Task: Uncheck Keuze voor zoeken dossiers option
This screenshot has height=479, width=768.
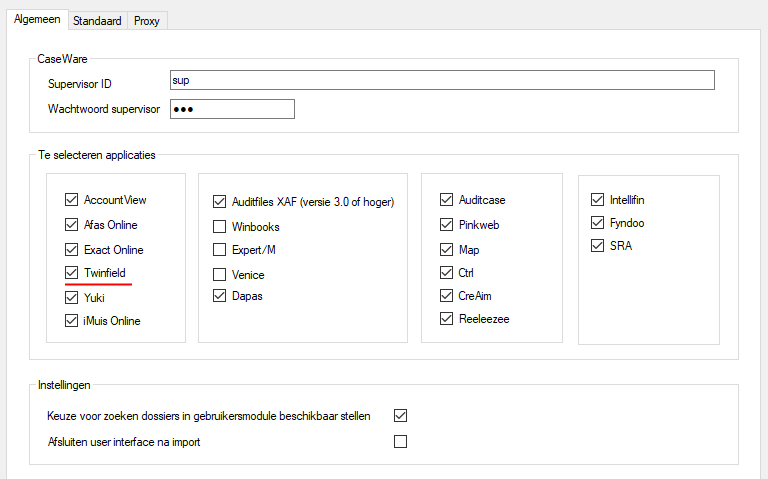Action: click(401, 415)
